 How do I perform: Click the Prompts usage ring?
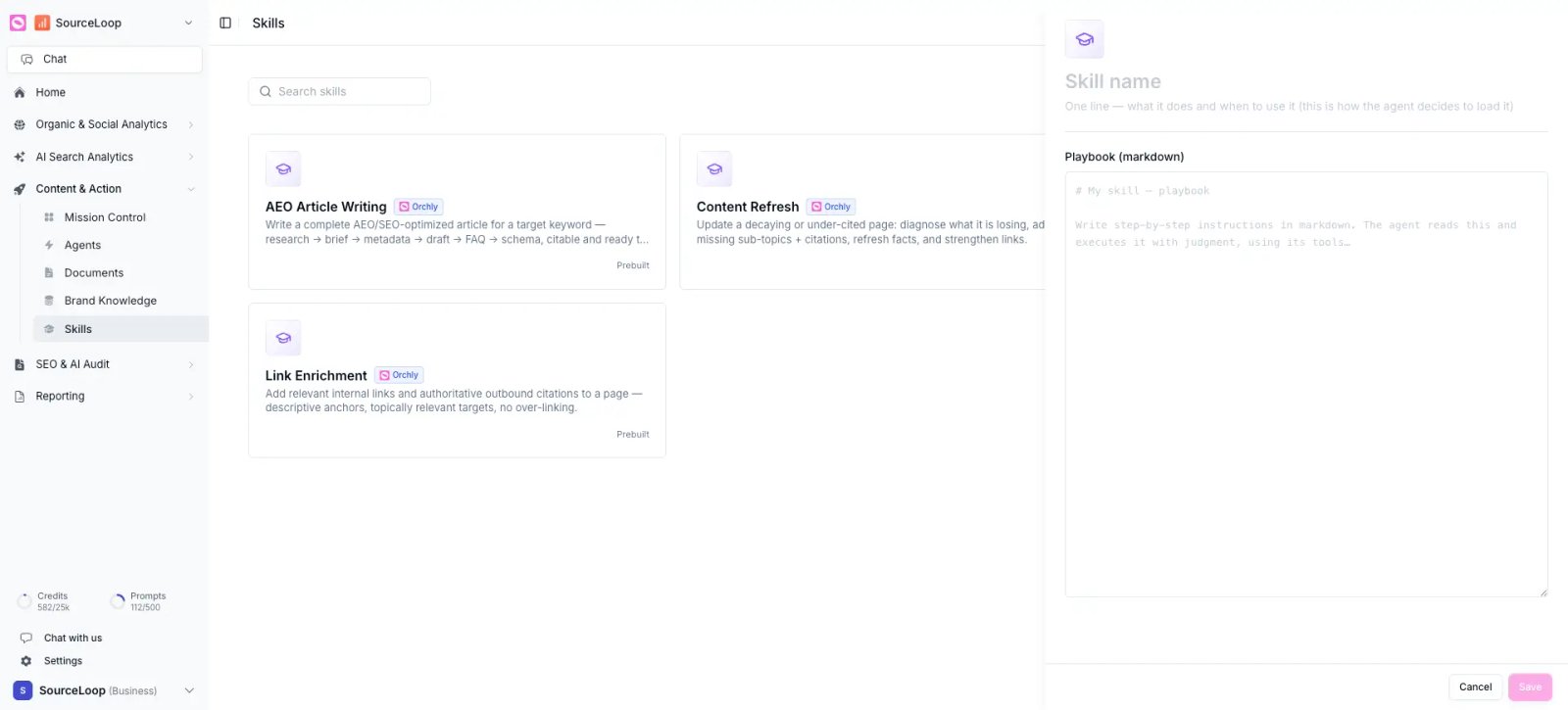(118, 601)
